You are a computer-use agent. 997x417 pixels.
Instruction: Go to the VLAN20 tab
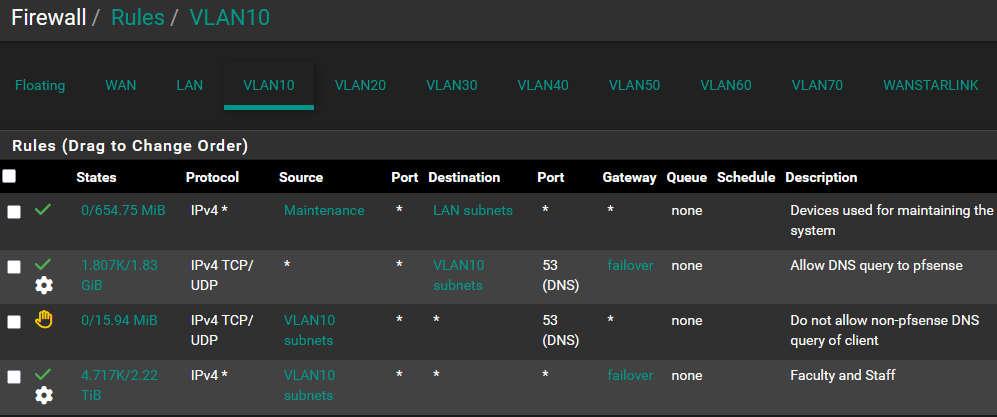click(360, 85)
